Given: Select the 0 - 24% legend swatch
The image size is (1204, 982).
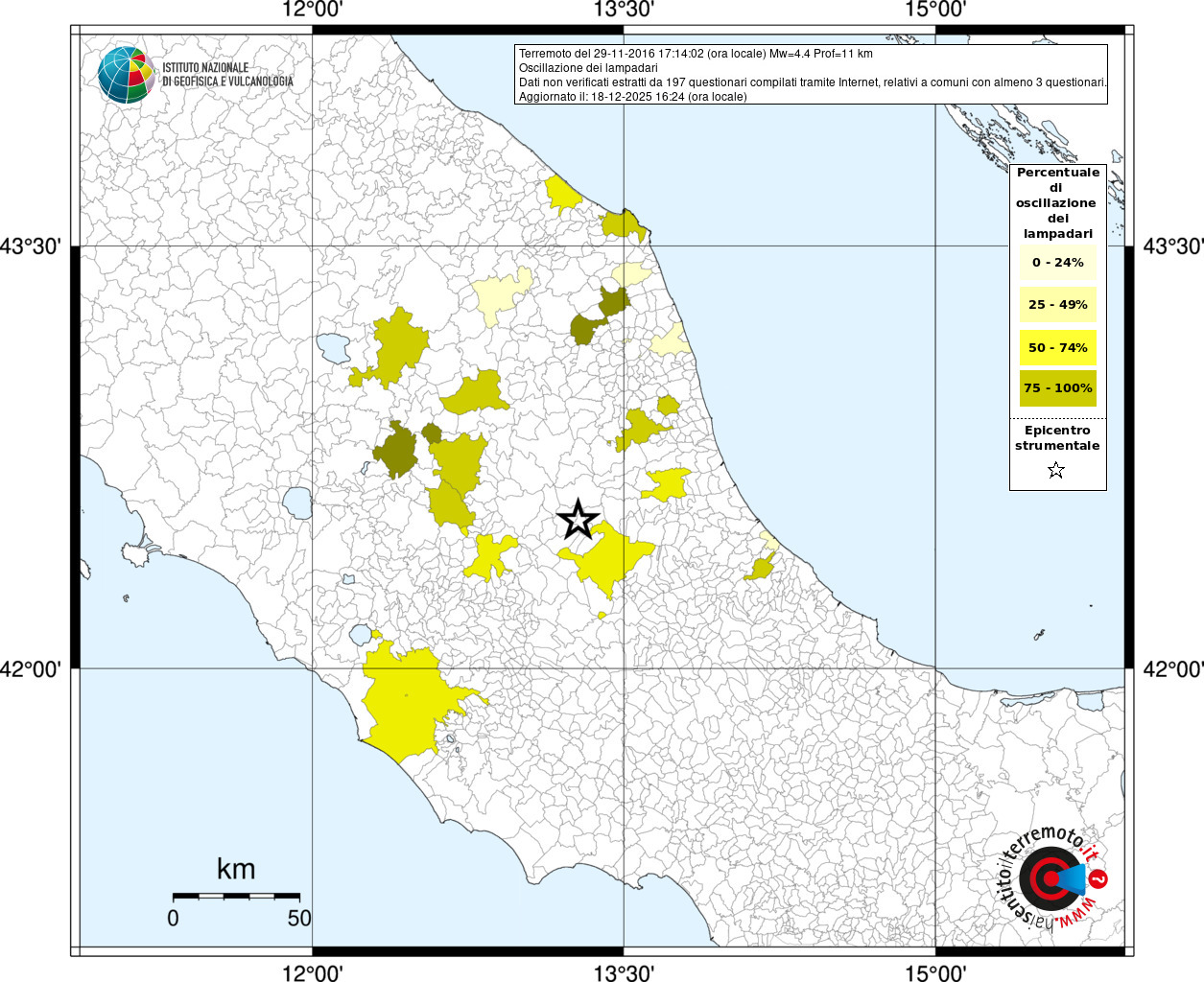Looking at the screenshot, I should tap(1057, 263).
